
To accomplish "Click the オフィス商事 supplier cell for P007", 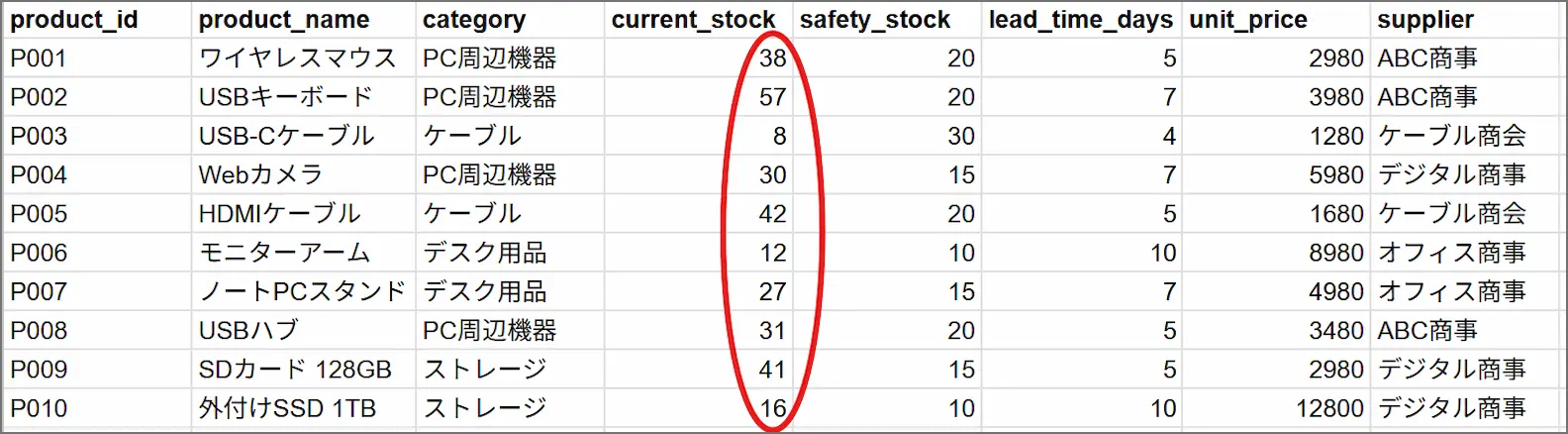I will tap(1466, 291).
